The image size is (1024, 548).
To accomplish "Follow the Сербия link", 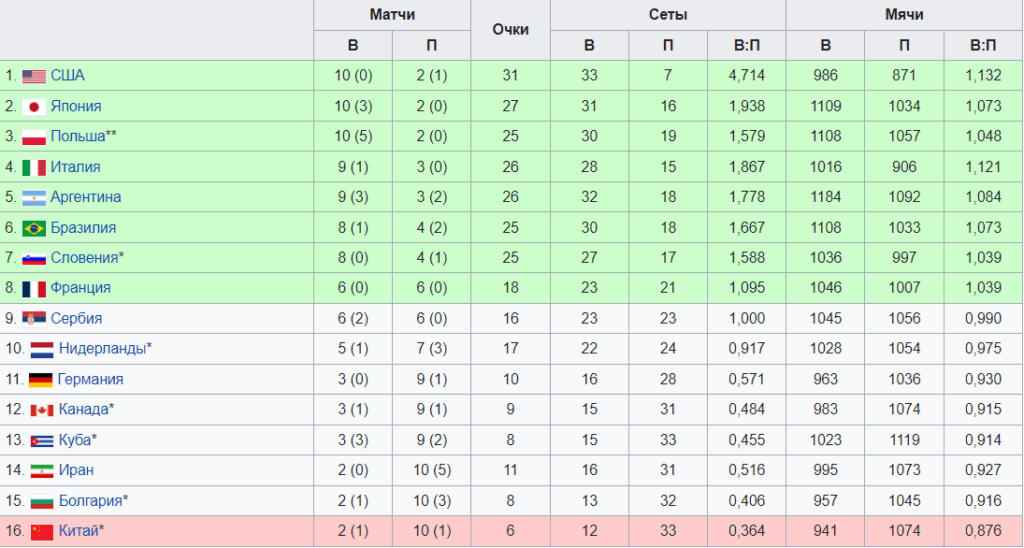I will [76, 319].
